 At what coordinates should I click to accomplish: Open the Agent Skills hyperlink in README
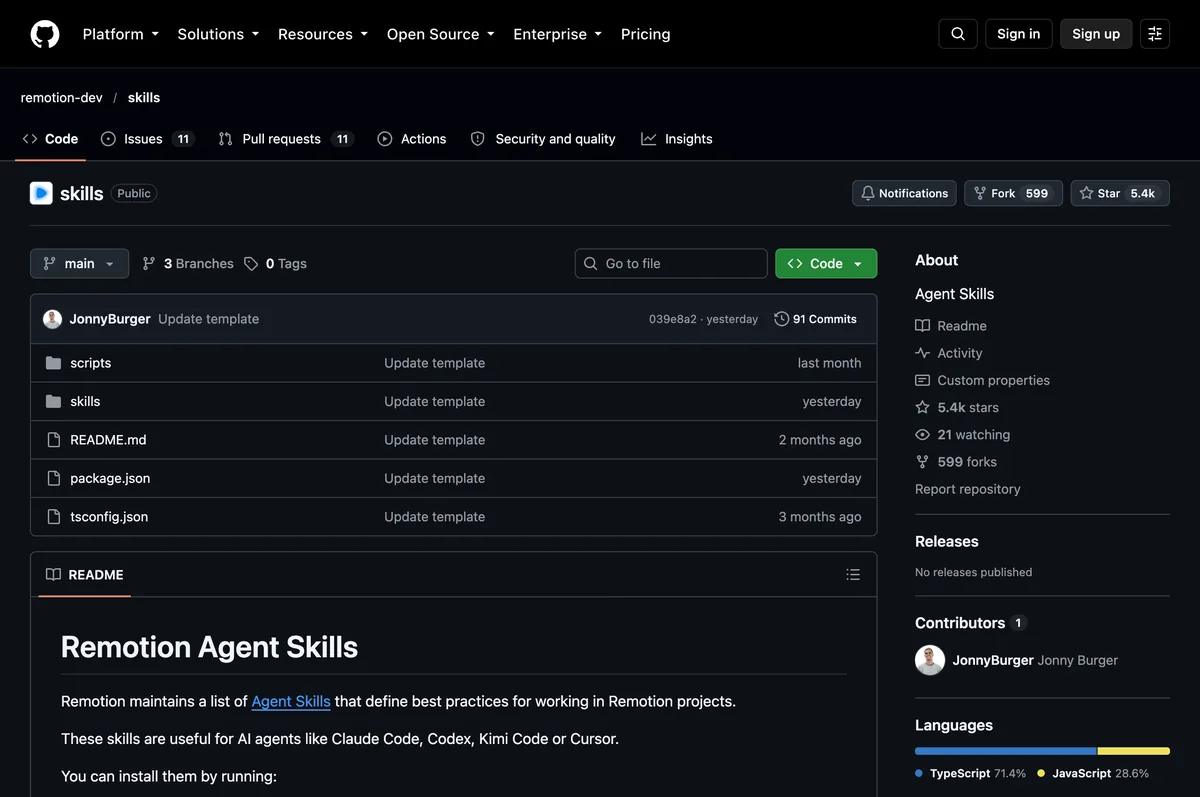[291, 702]
